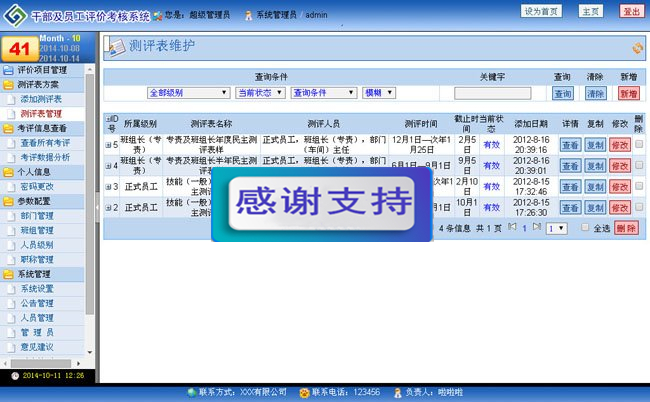
Task: Tick the delete checkbox for row ID 5
Action: click(639, 144)
